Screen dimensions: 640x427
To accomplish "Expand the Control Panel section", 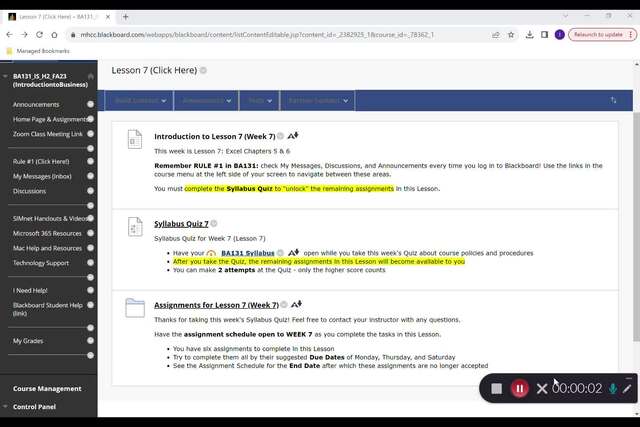I will pos(35,407).
